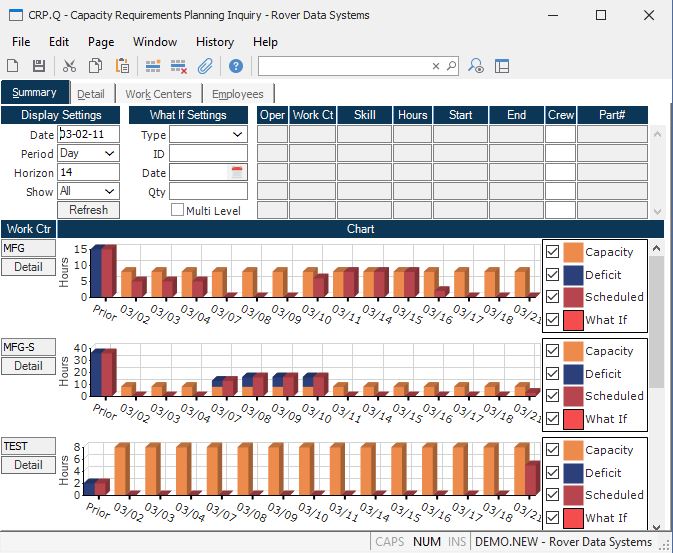The width and height of the screenshot is (673, 553).
Task: Click the Copy icon in toolbar
Action: click(x=95, y=66)
